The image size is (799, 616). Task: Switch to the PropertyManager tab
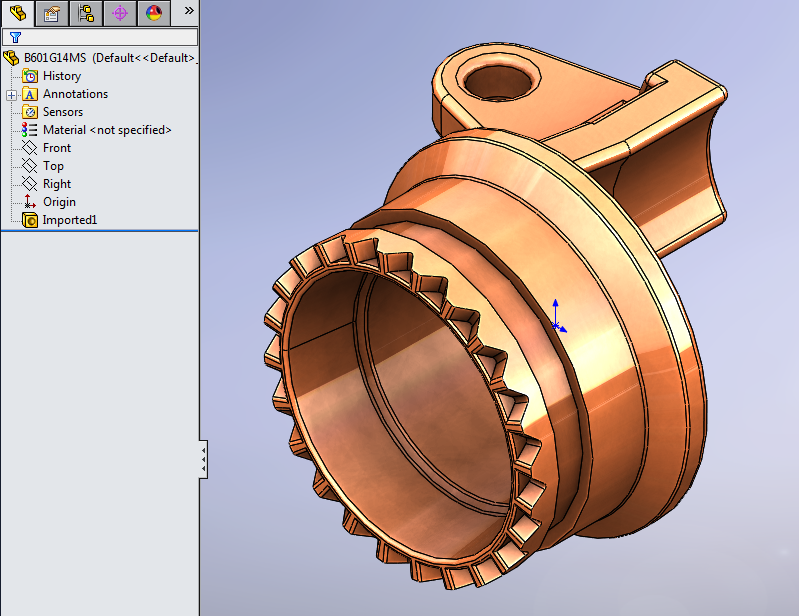pyautogui.click(x=51, y=13)
